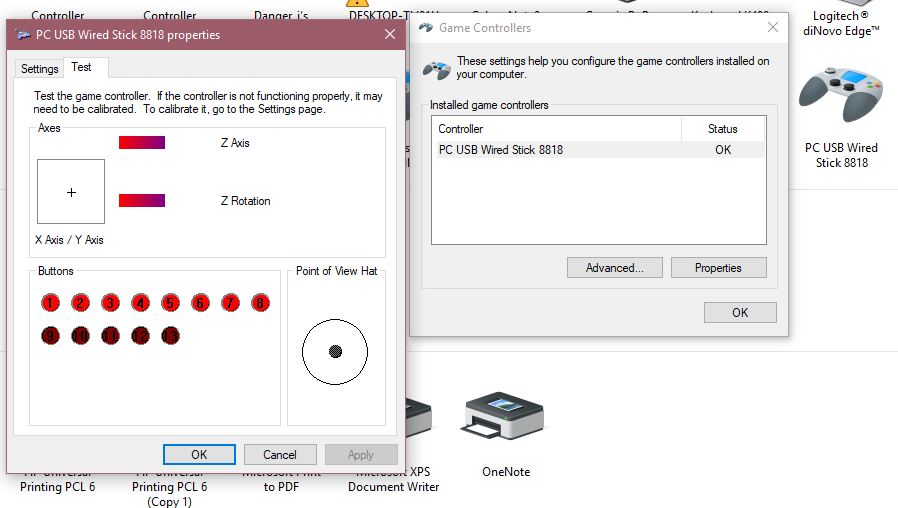Click the Z Axis label
The image size is (898, 508).
pos(235,143)
